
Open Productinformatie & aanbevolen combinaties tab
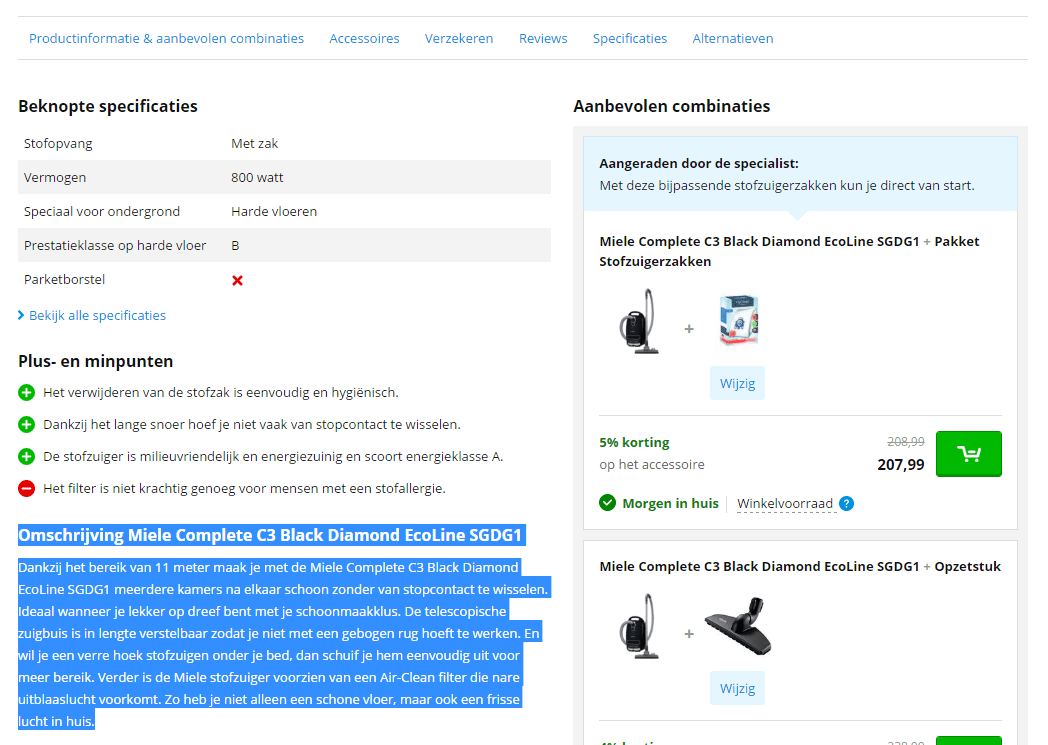(x=166, y=38)
